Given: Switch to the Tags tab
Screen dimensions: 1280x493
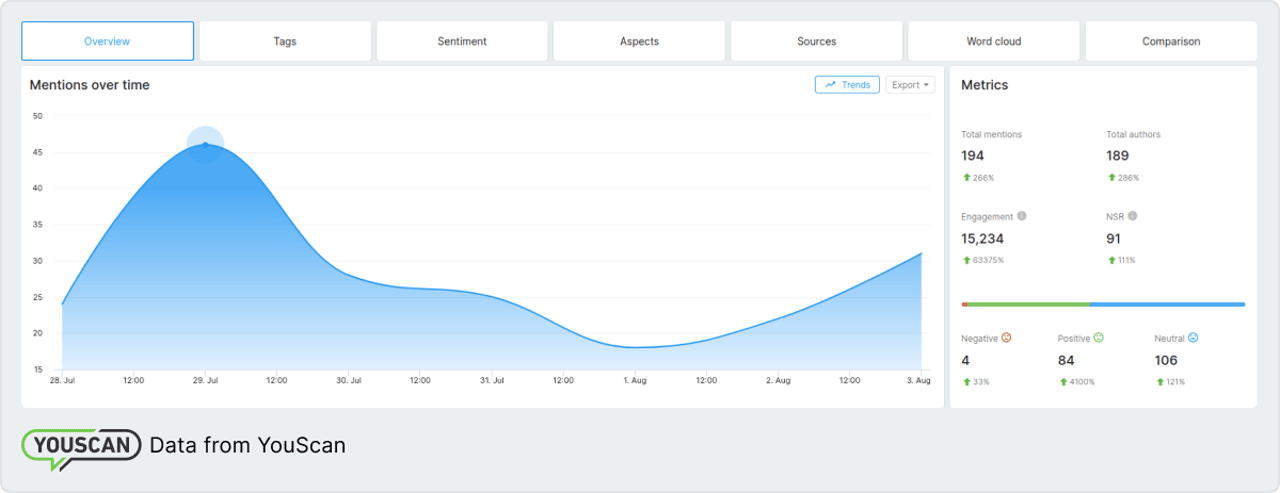Looking at the screenshot, I should [x=285, y=41].
